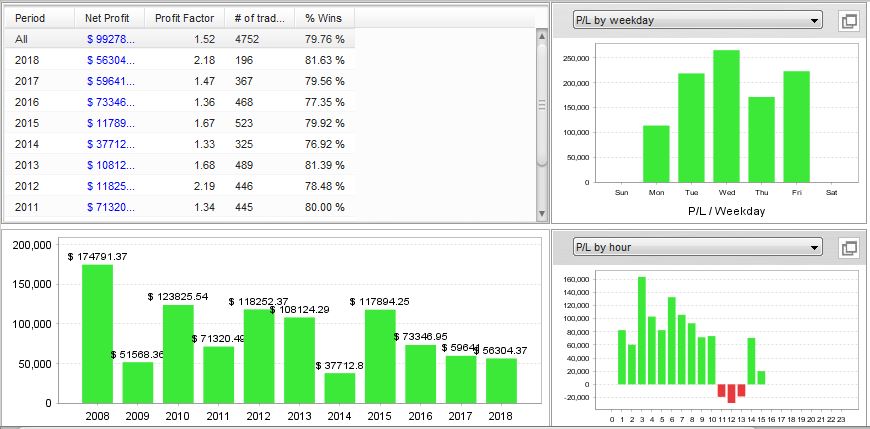Open the 2014 net profit link $ 37712...
Image resolution: width=870 pixels, height=429 pixels.
pos(111,144)
